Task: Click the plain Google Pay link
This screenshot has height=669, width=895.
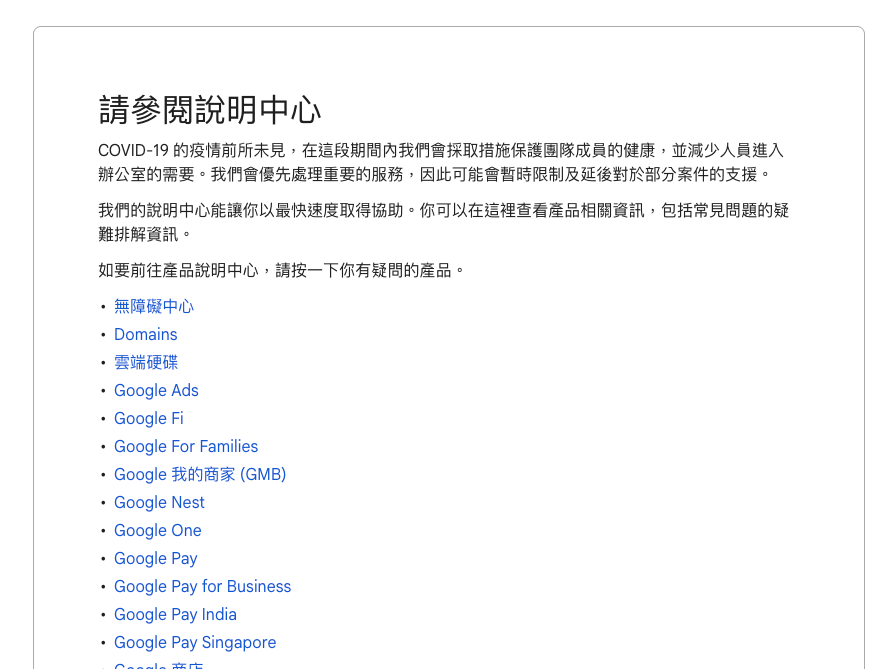Action: coord(155,558)
